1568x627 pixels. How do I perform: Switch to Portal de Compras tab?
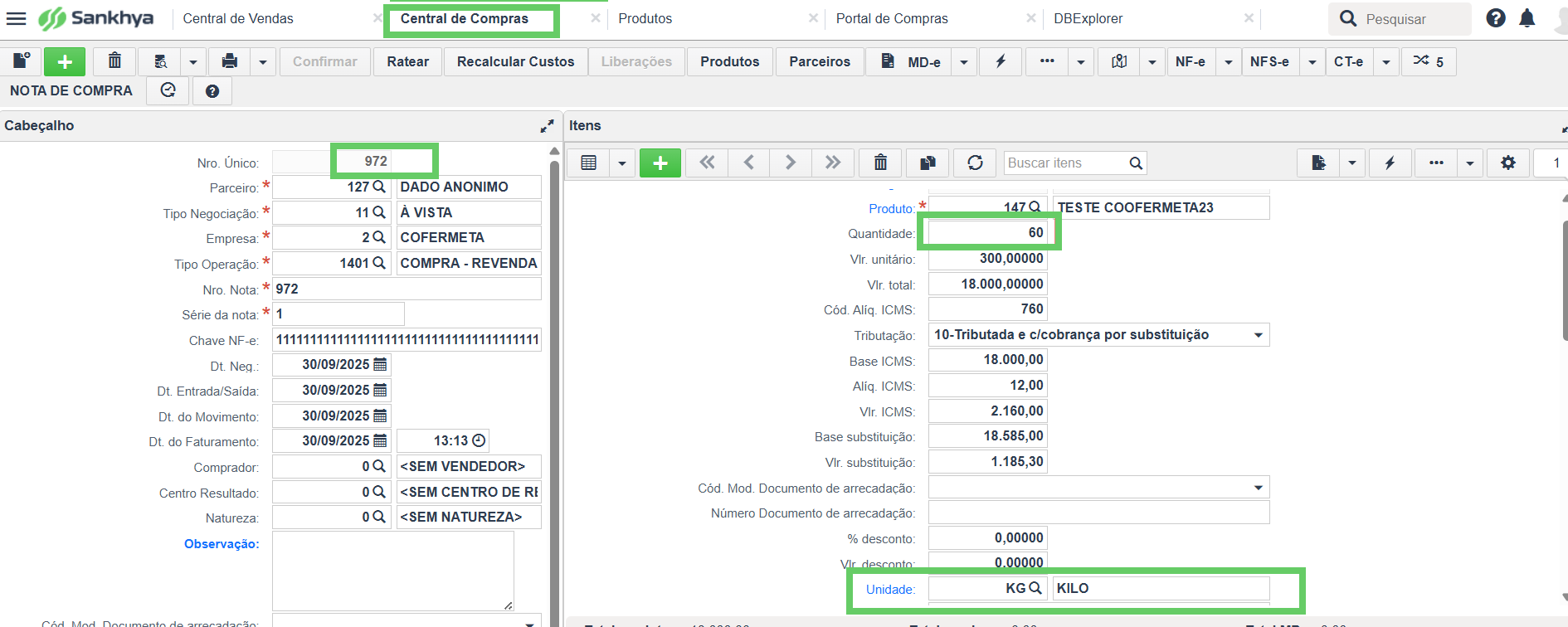pyautogui.click(x=892, y=18)
